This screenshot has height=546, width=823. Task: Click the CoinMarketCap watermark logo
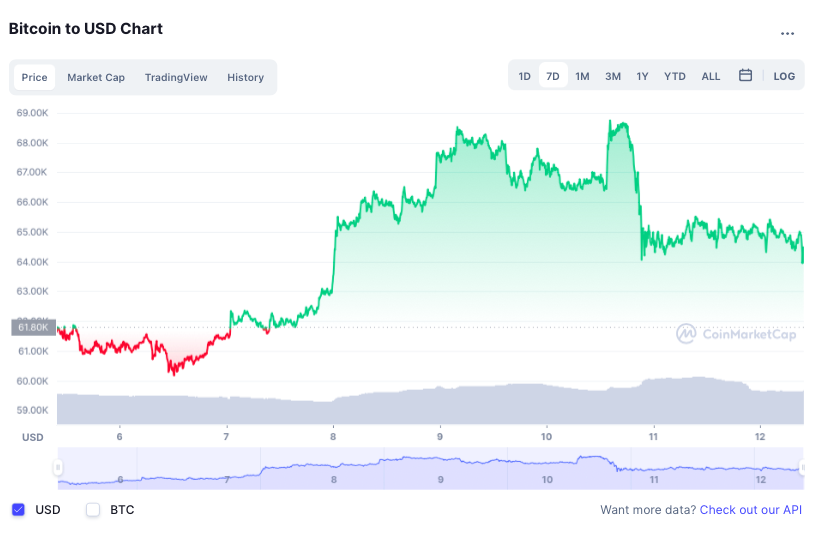click(735, 334)
